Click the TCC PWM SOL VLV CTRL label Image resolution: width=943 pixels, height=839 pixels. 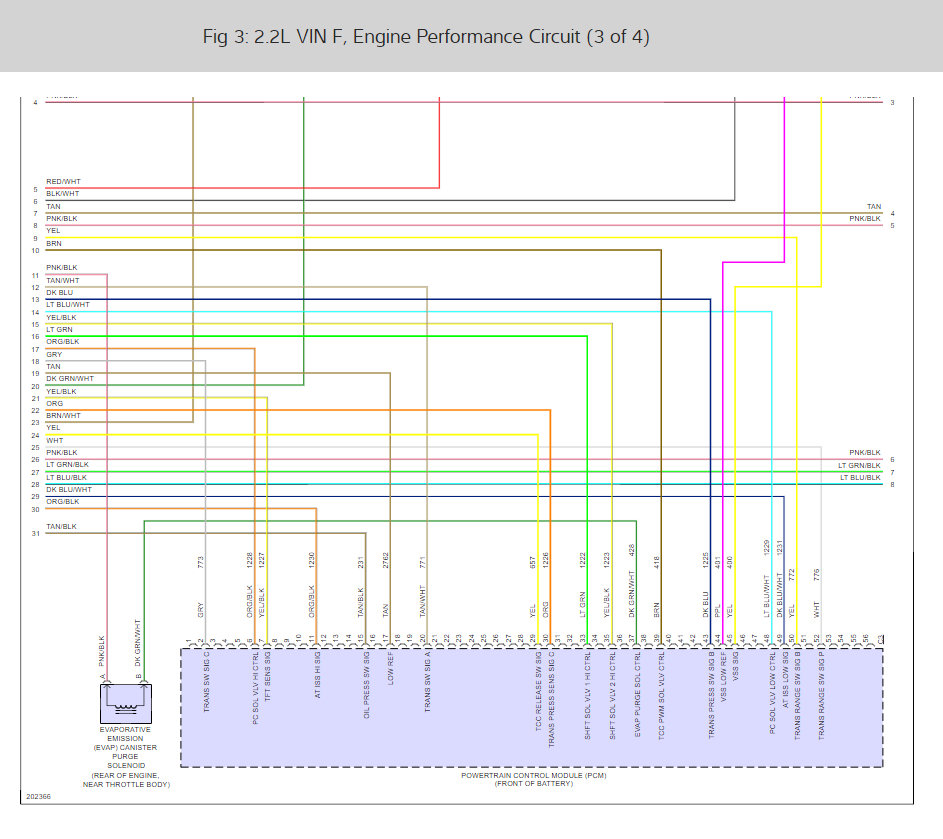click(662, 695)
